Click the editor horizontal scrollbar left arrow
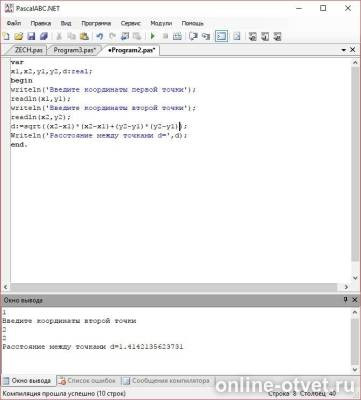Image resolution: width=361 pixels, height=400 pixels. (x=6, y=287)
